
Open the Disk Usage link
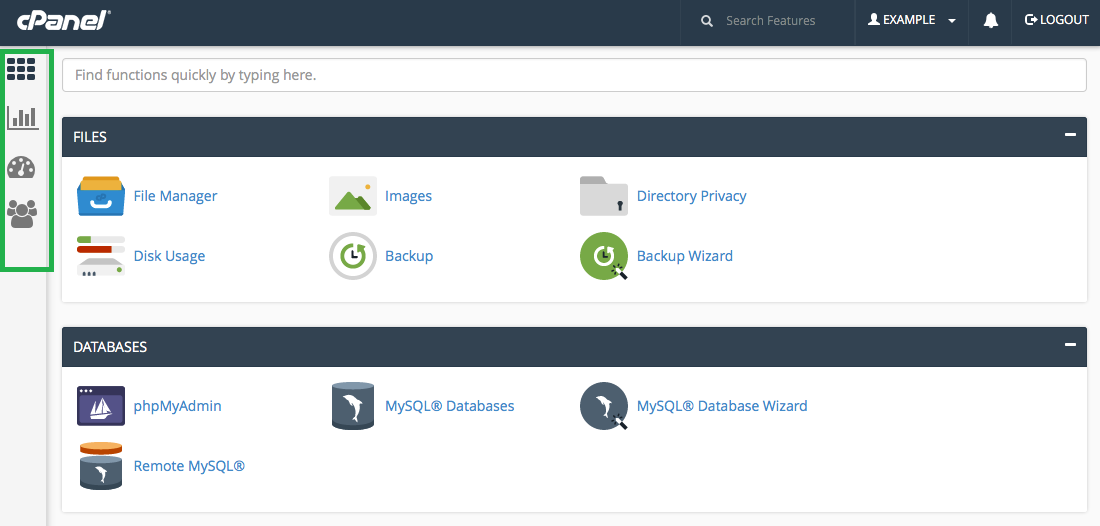169,256
